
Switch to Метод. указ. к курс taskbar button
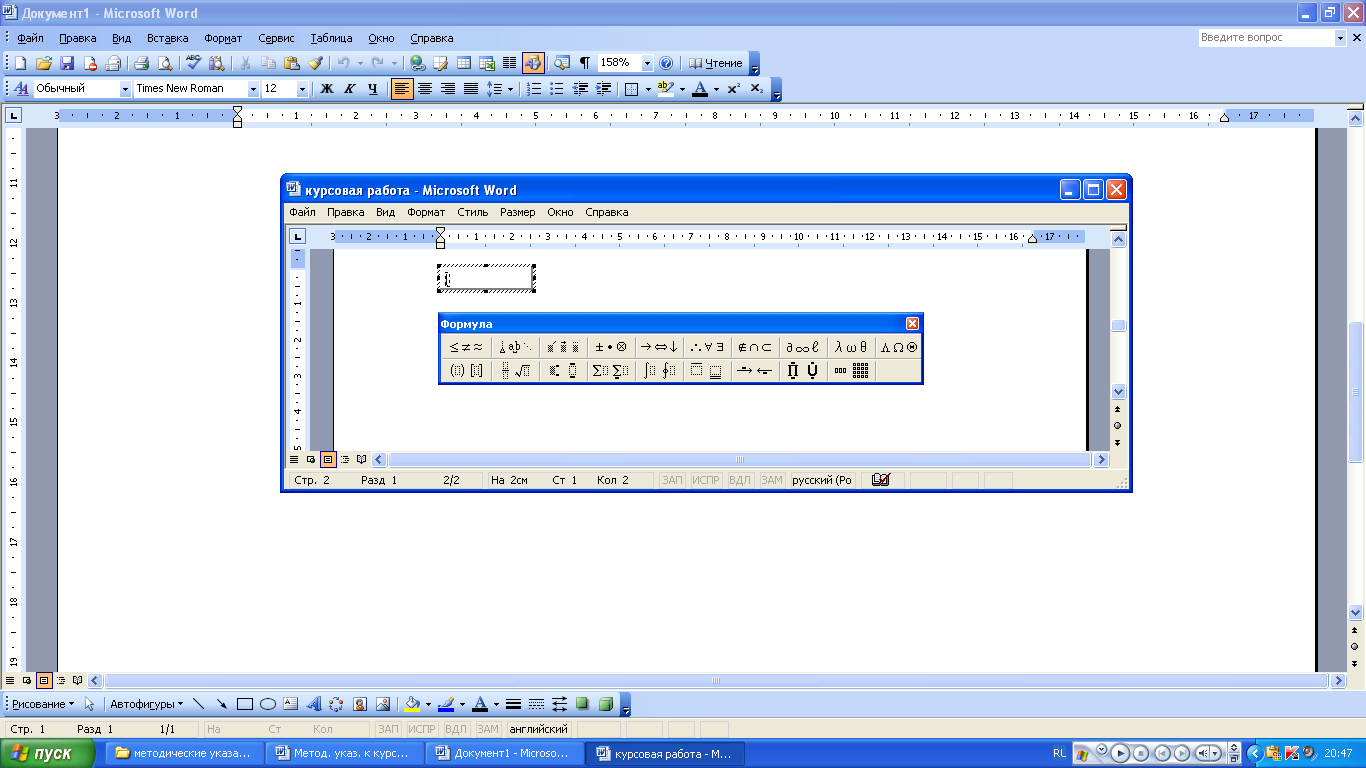click(343, 753)
